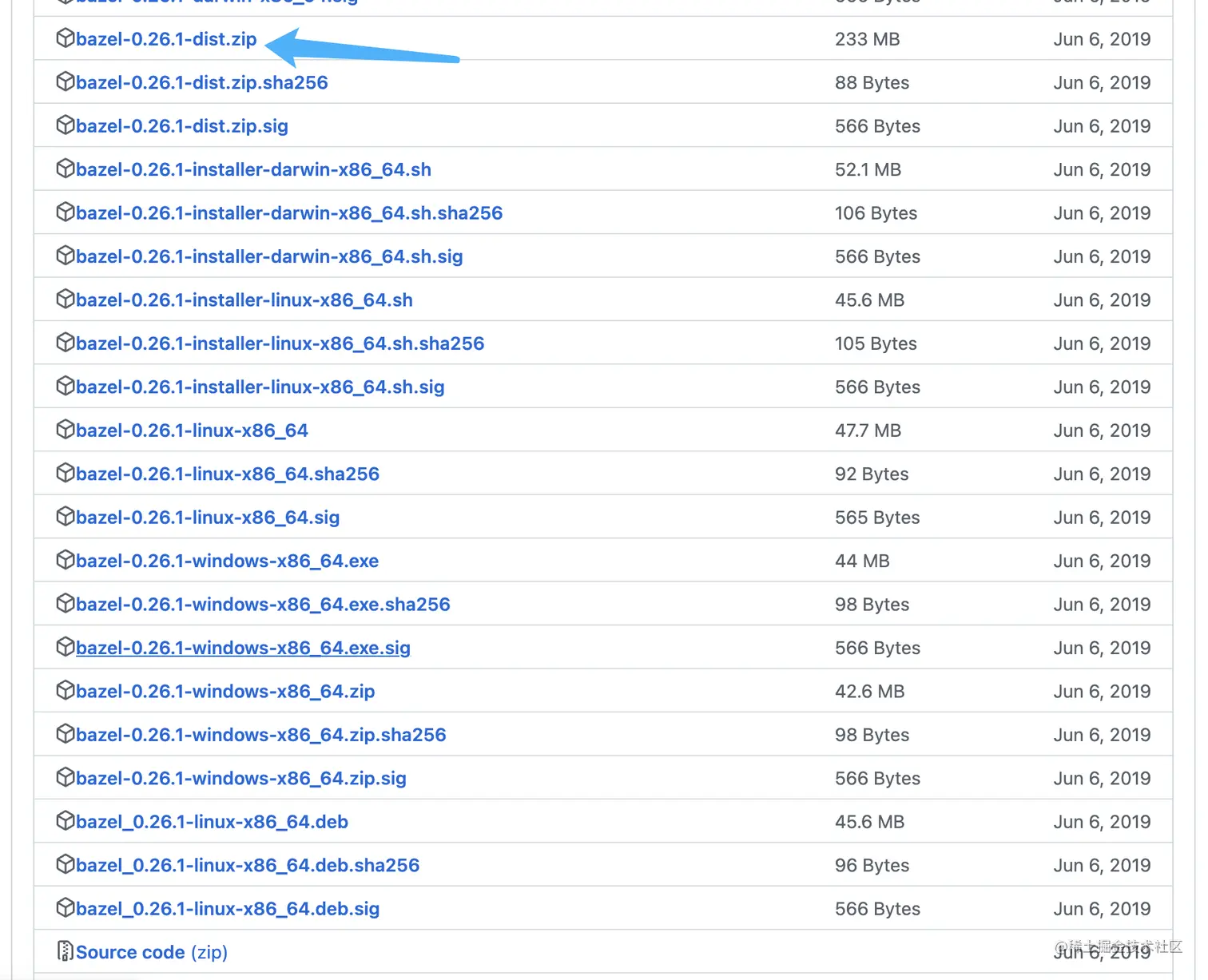This screenshot has height=980, width=1208.
Task: Open bazel-0.26.1-installer-linux-x86_64.sh.sha256 link
Action: (280, 343)
